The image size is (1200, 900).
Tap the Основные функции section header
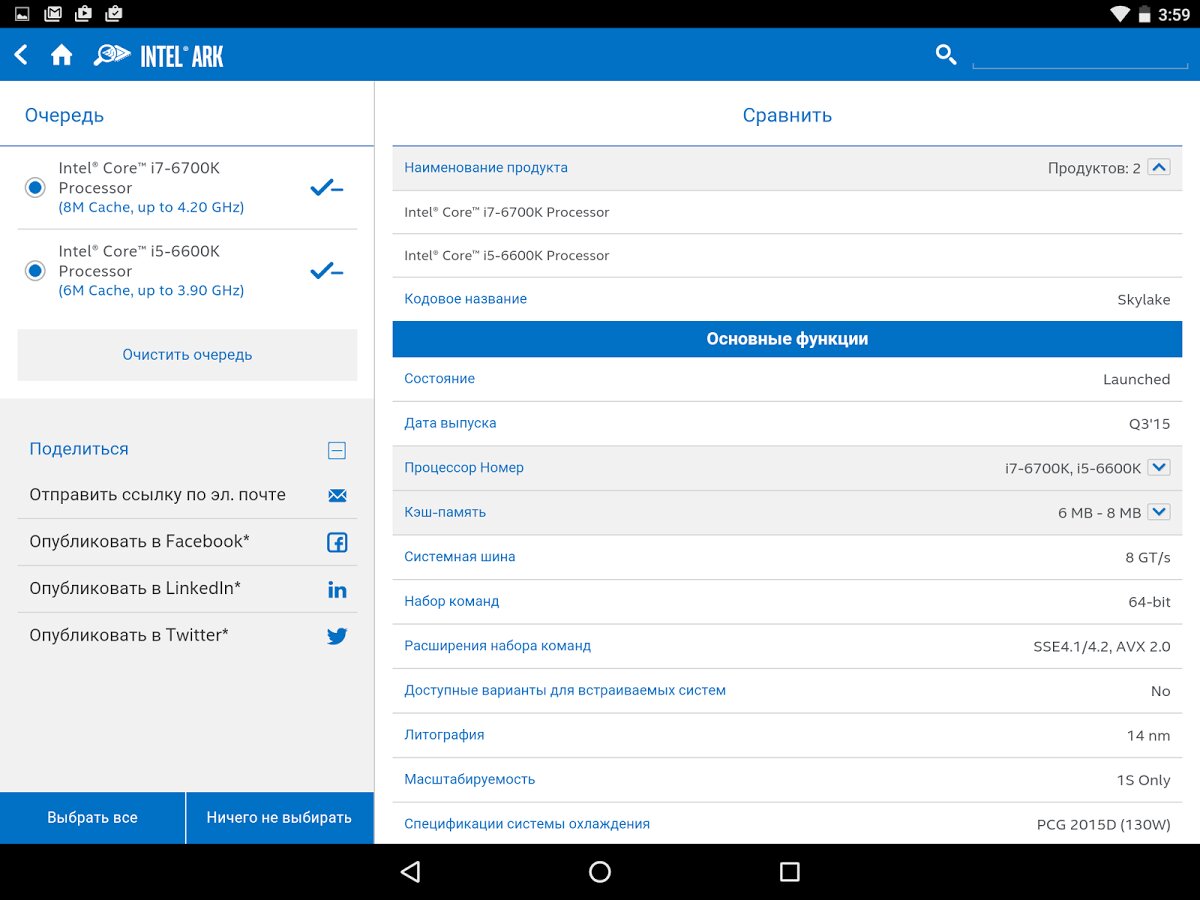(x=787, y=339)
